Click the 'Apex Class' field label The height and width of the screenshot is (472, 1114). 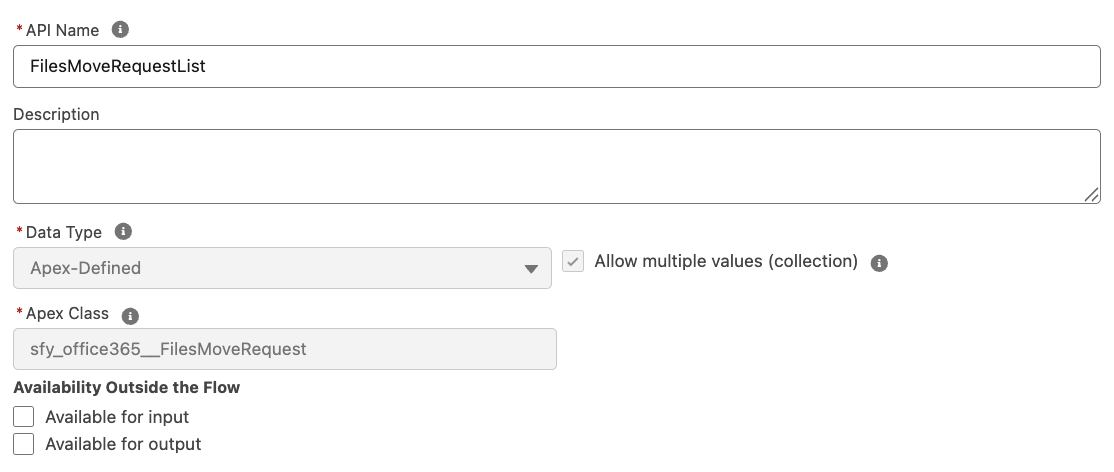[x=67, y=314]
